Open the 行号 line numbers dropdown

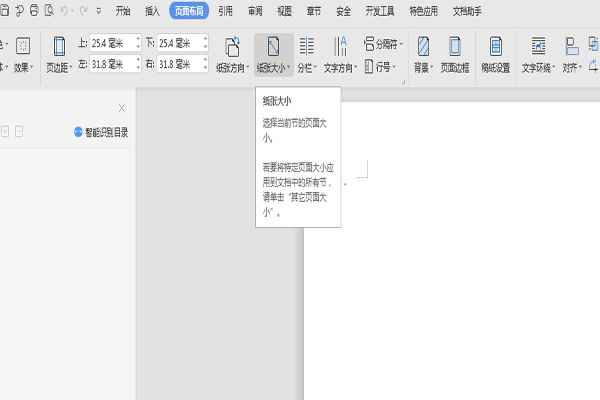point(380,67)
